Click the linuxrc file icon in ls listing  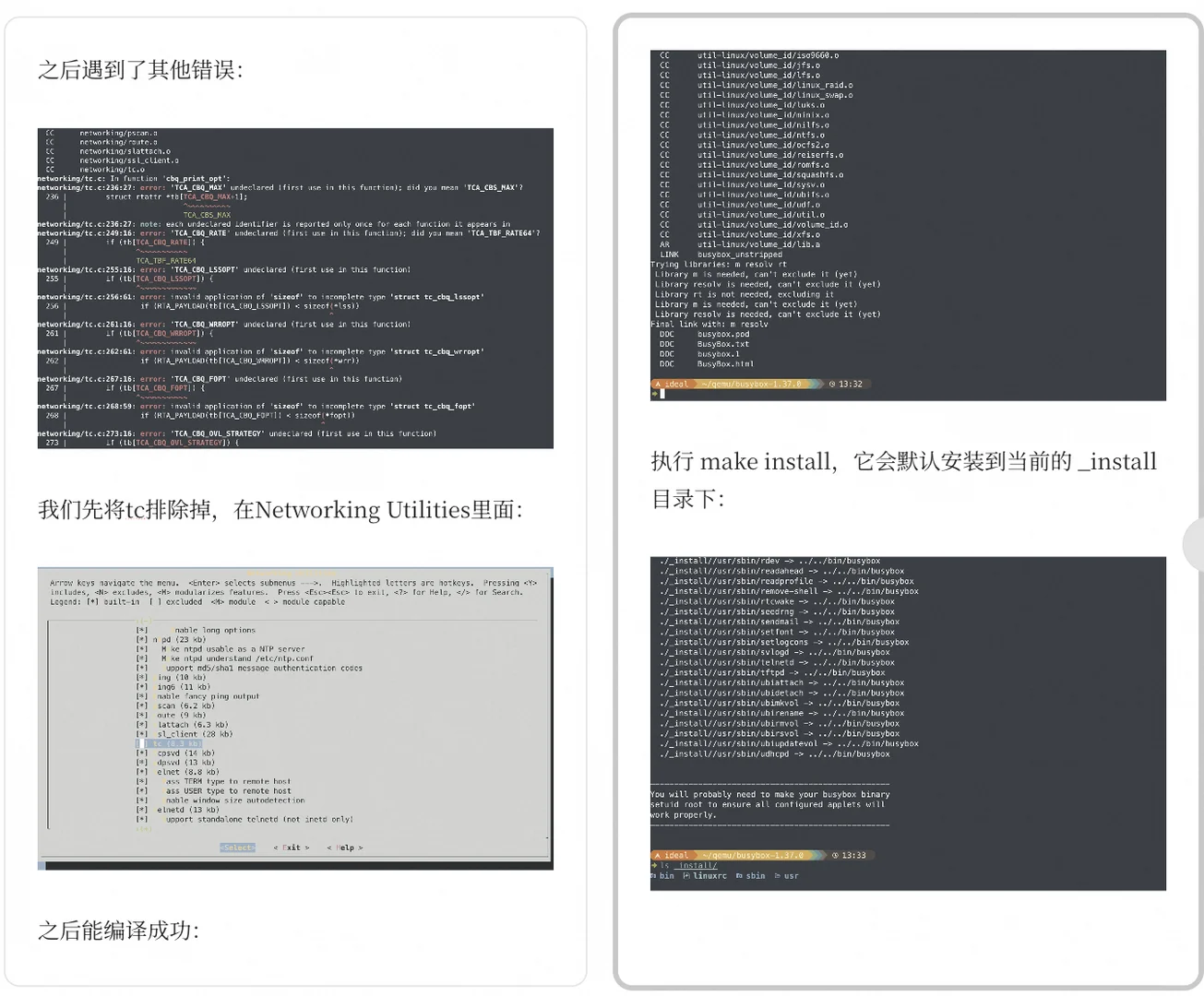[687, 875]
